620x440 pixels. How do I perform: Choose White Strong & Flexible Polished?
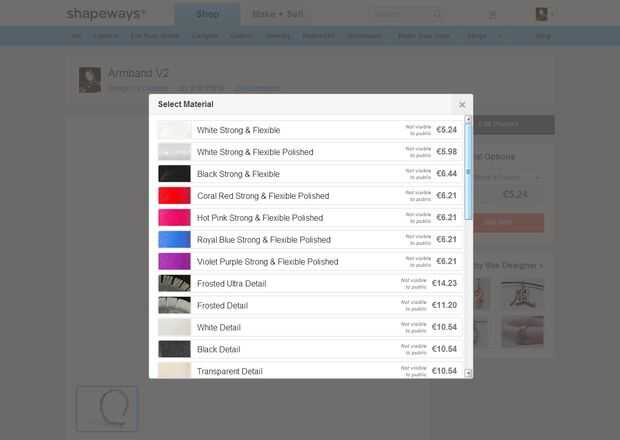(310, 152)
